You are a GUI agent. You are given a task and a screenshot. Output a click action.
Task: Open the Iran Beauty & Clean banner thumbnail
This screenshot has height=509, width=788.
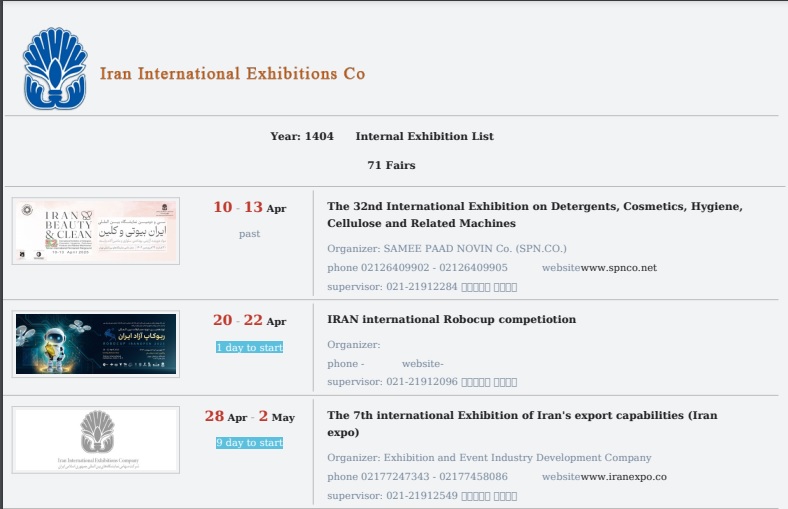(x=96, y=231)
